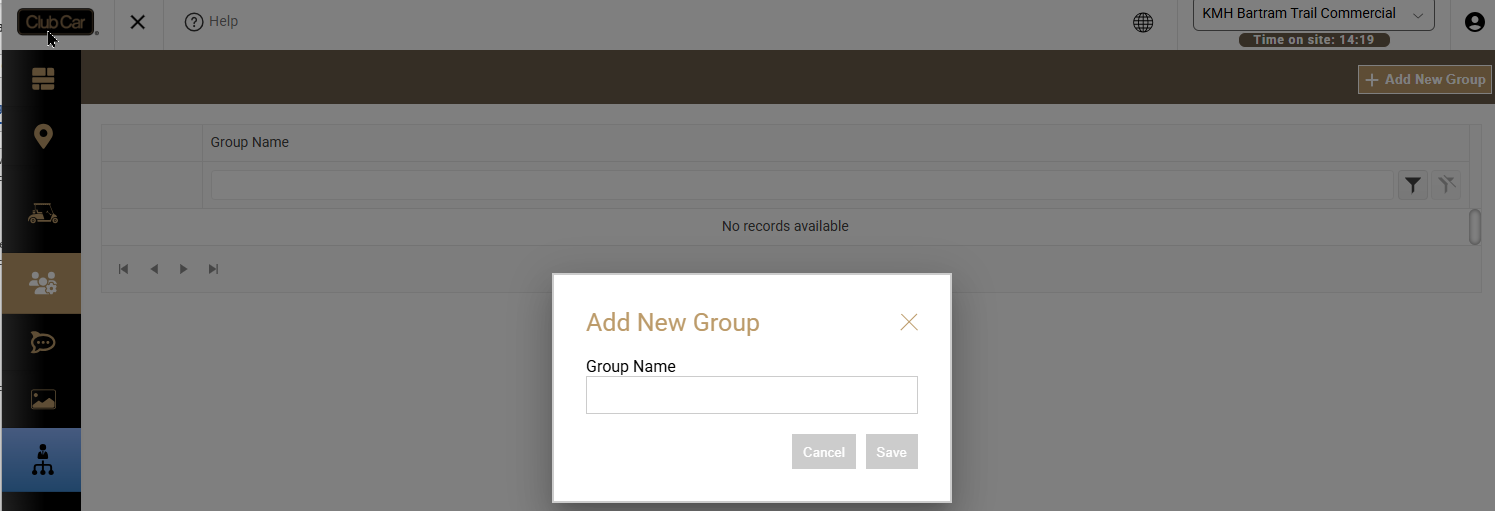Open the Help link
The height and width of the screenshot is (511, 1495).
pos(212,22)
